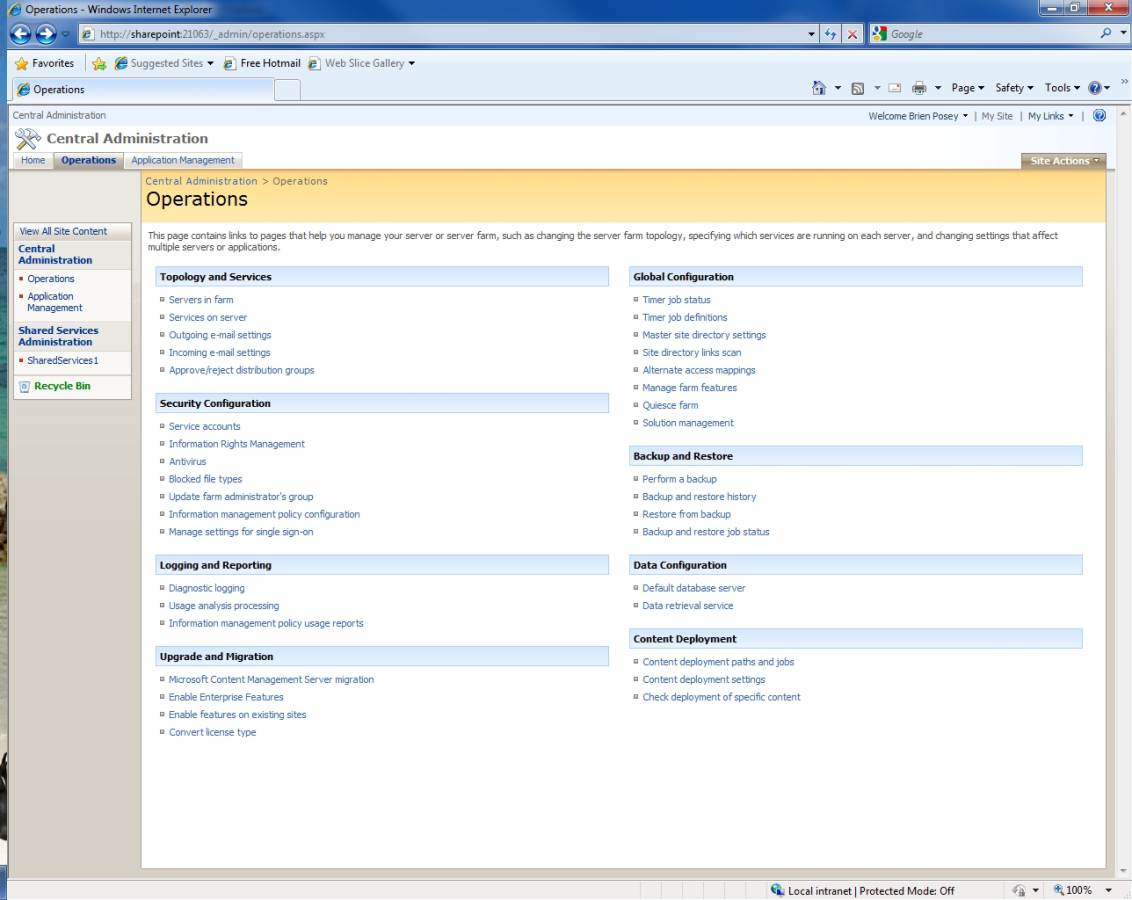Viewport: 1132px width, 900px height.
Task: Open the Recycle Bin from sidebar
Action: click(62, 386)
